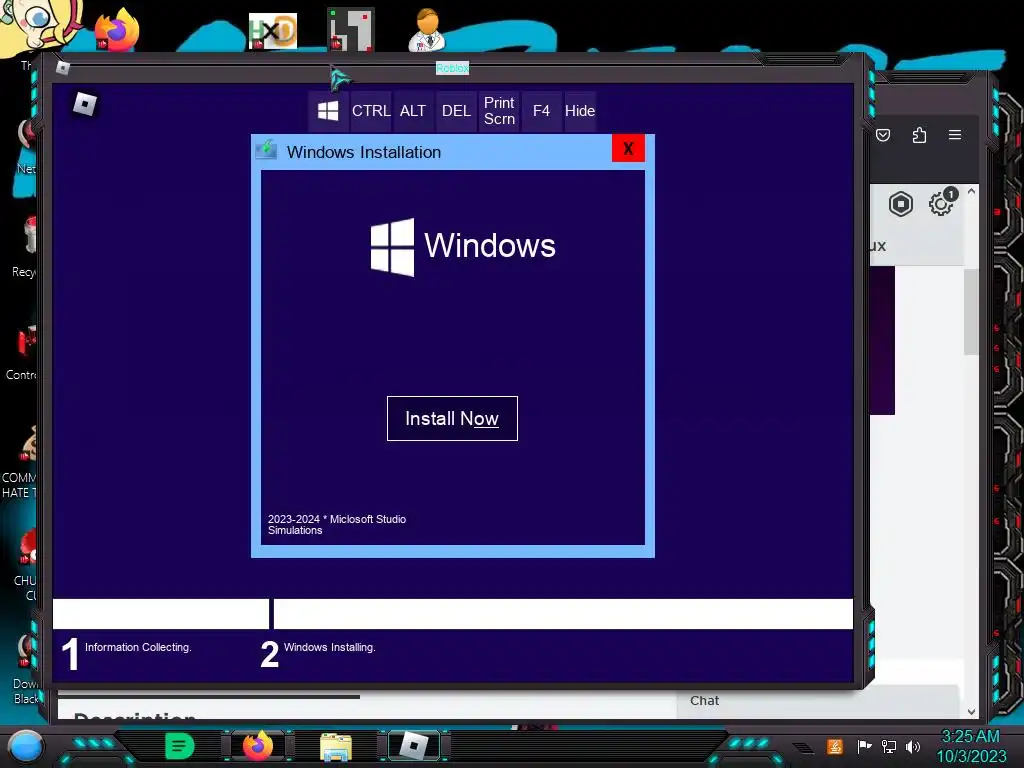Viewport: 1024px width, 768px height.
Task: Click the first progress bar segment
Action: click(x=161, y=614)
